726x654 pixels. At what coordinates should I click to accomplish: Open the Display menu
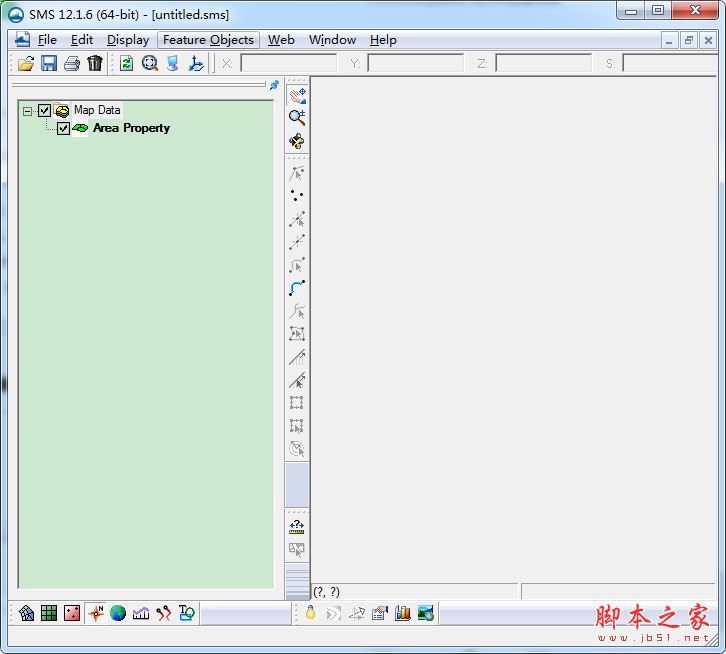(x=128, y=40)
